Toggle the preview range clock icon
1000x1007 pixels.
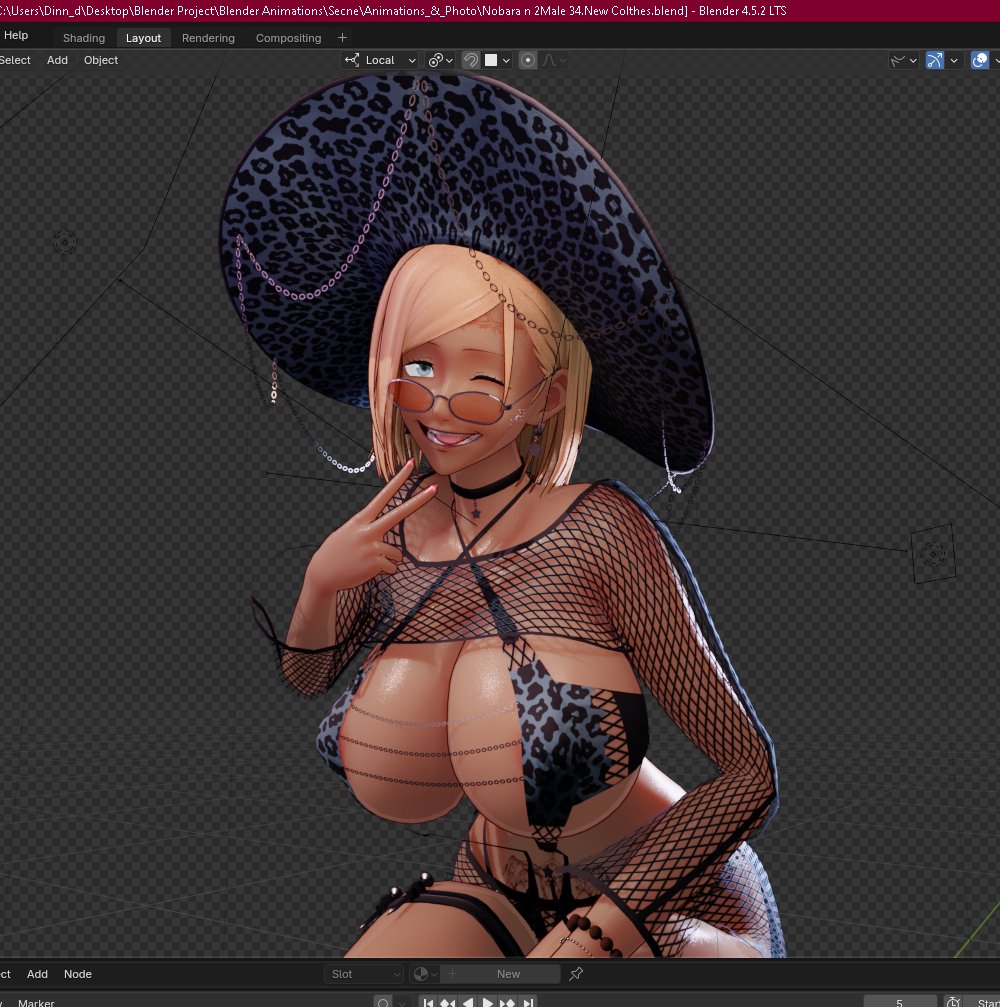click(953, 1003)
